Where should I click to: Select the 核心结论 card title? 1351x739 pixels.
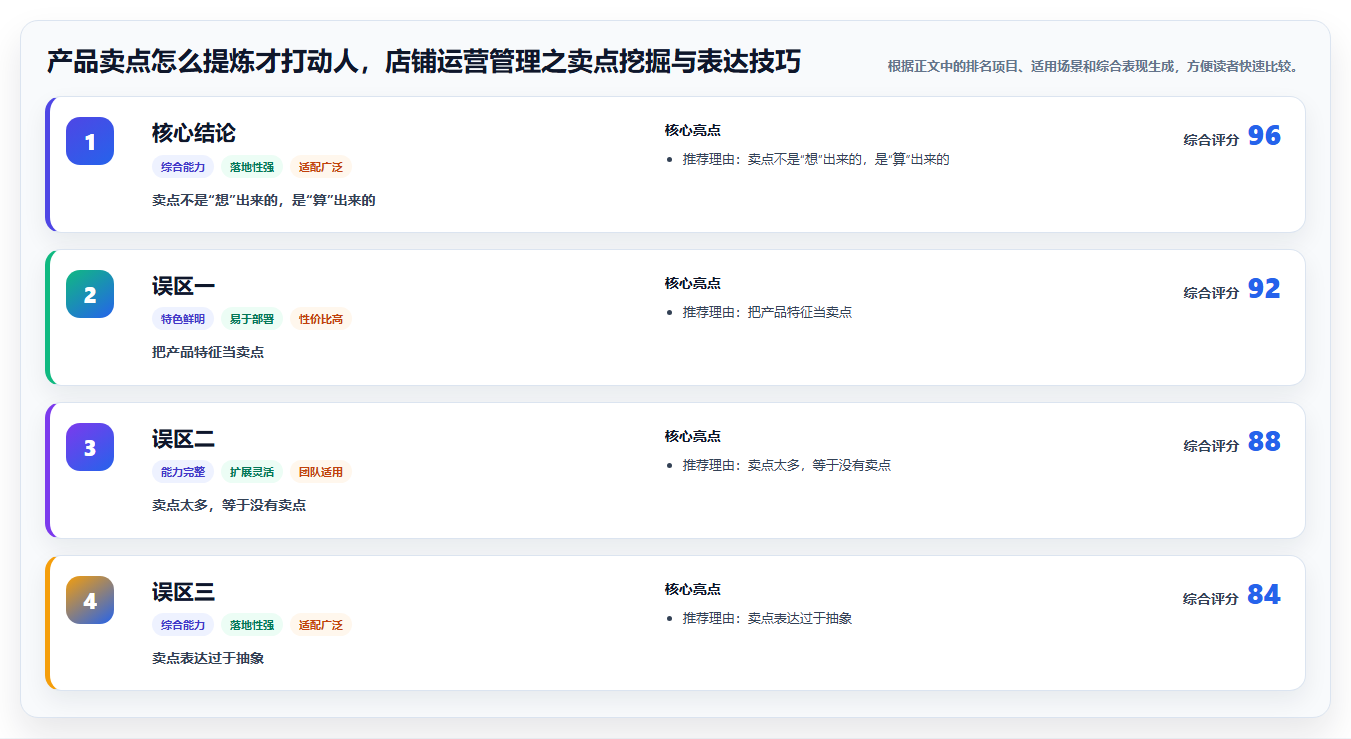click(x=194, y=133)
